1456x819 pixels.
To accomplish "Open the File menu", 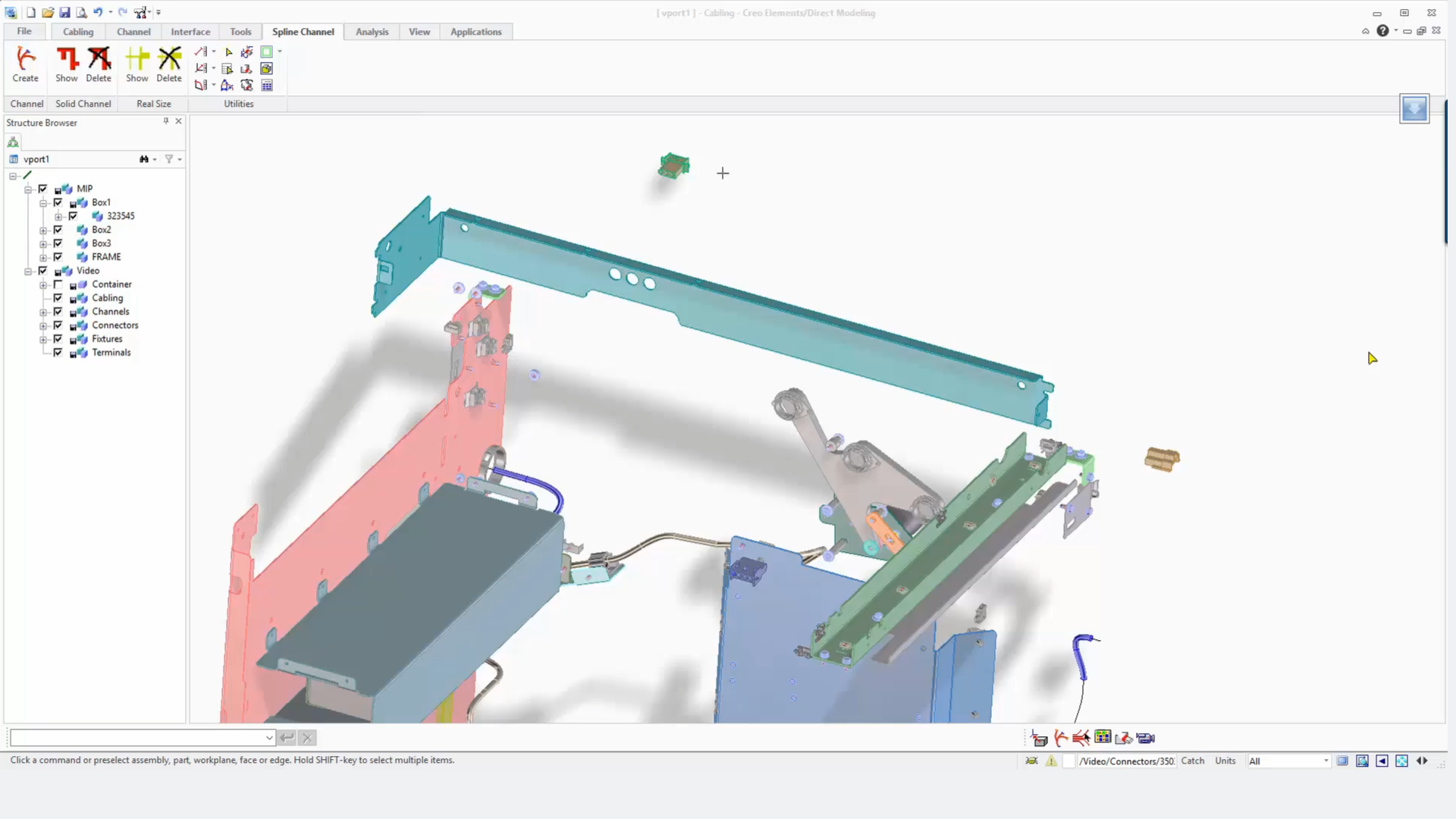I will (x=24, y=31).
